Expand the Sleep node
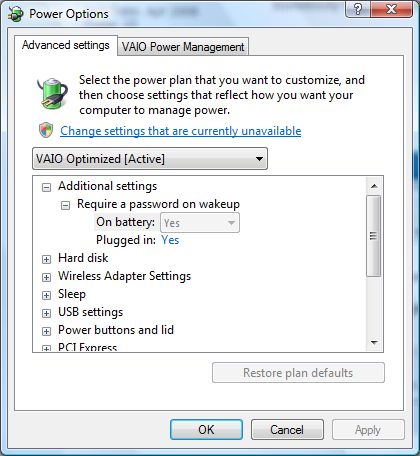The height and width of the screenshot is (456, 420). pyautogui.click(x=46, y=295)
